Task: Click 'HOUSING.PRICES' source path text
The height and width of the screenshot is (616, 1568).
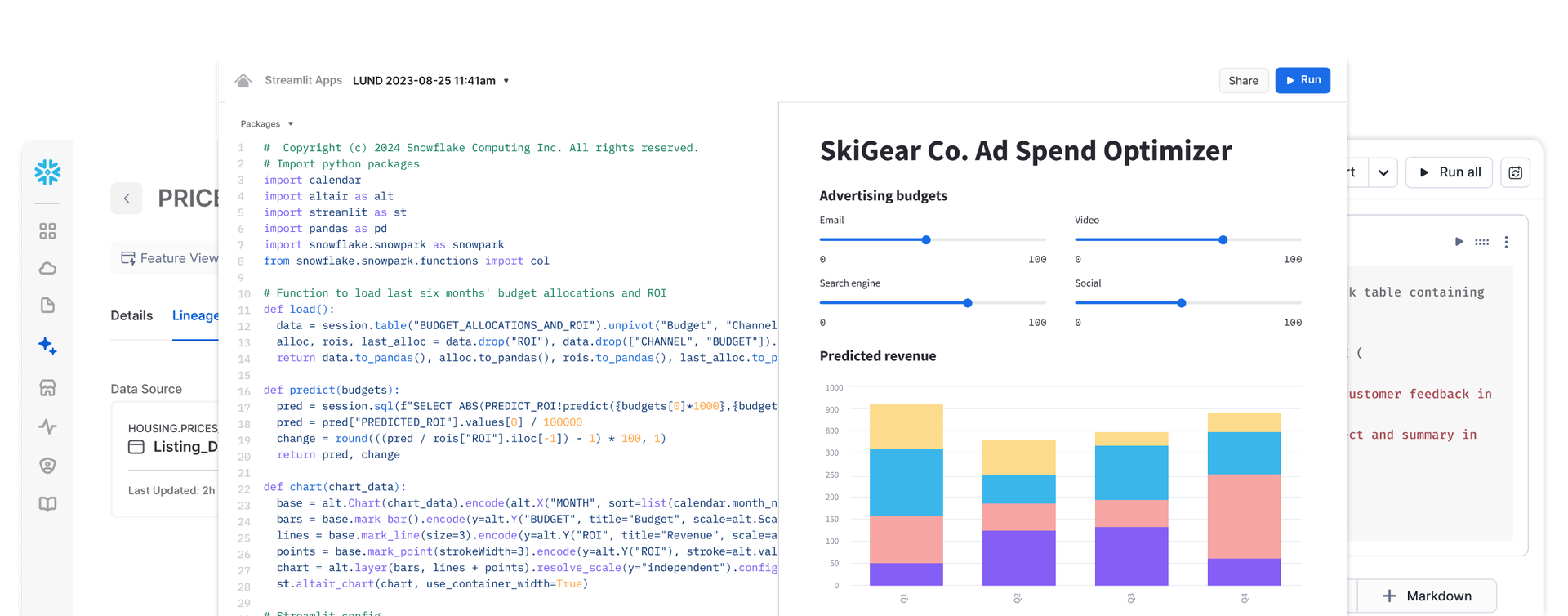Action: point(173,428)
